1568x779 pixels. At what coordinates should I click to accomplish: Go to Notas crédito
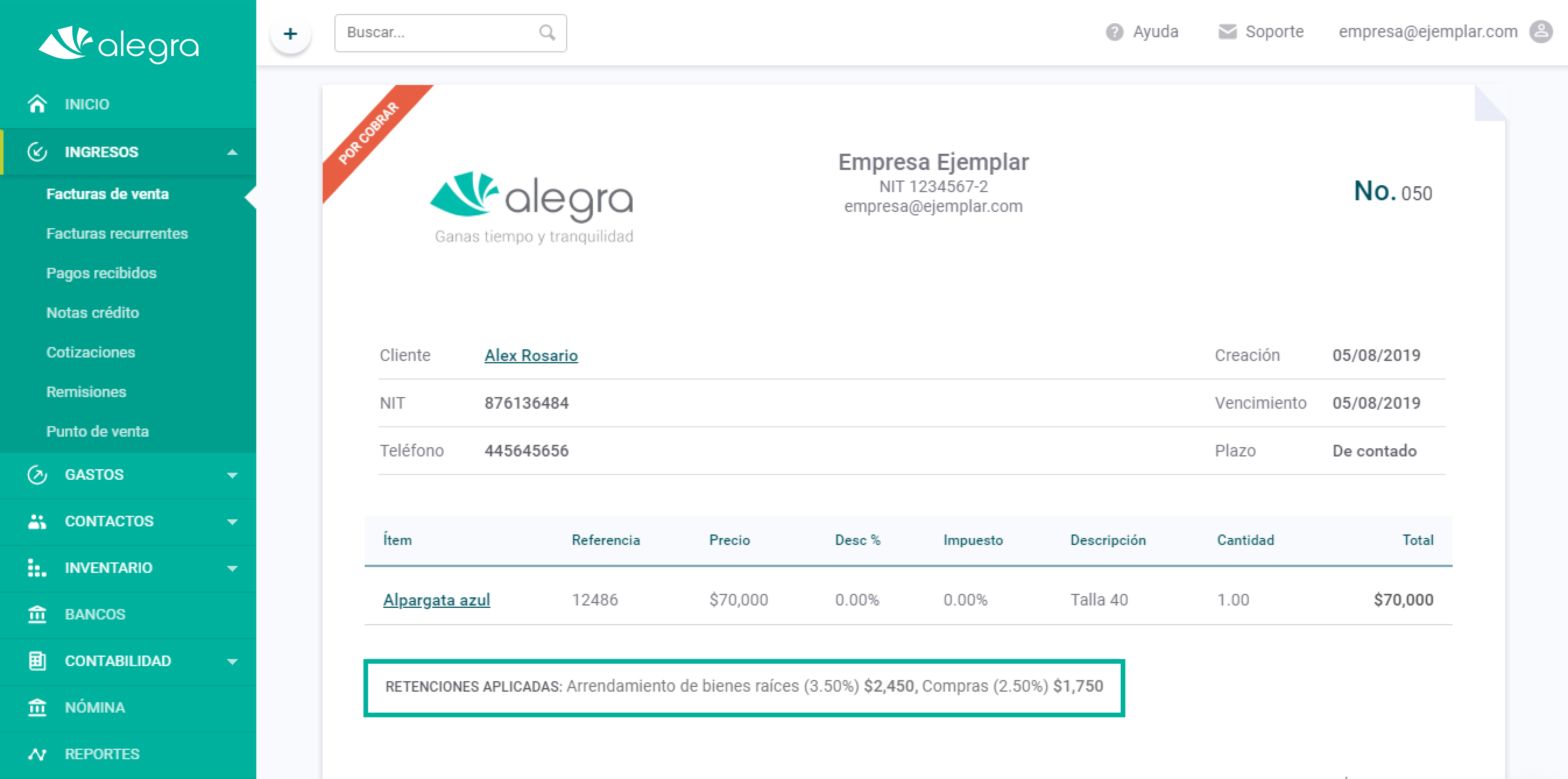click(x=93, y=313)
